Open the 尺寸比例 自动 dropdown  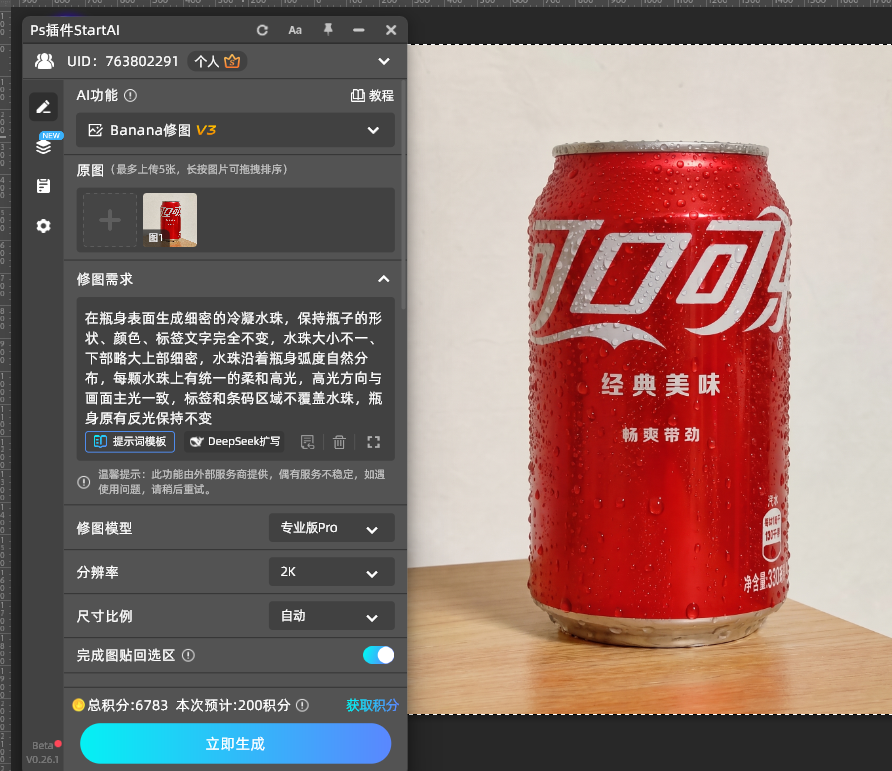[x=332, y=616]
